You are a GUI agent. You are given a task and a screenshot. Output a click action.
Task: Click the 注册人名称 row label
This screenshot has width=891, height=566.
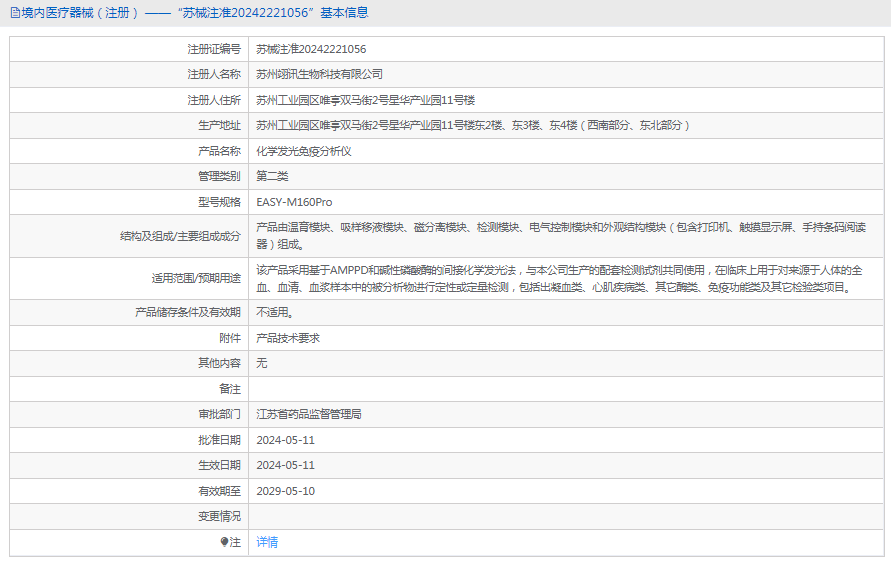214,74
